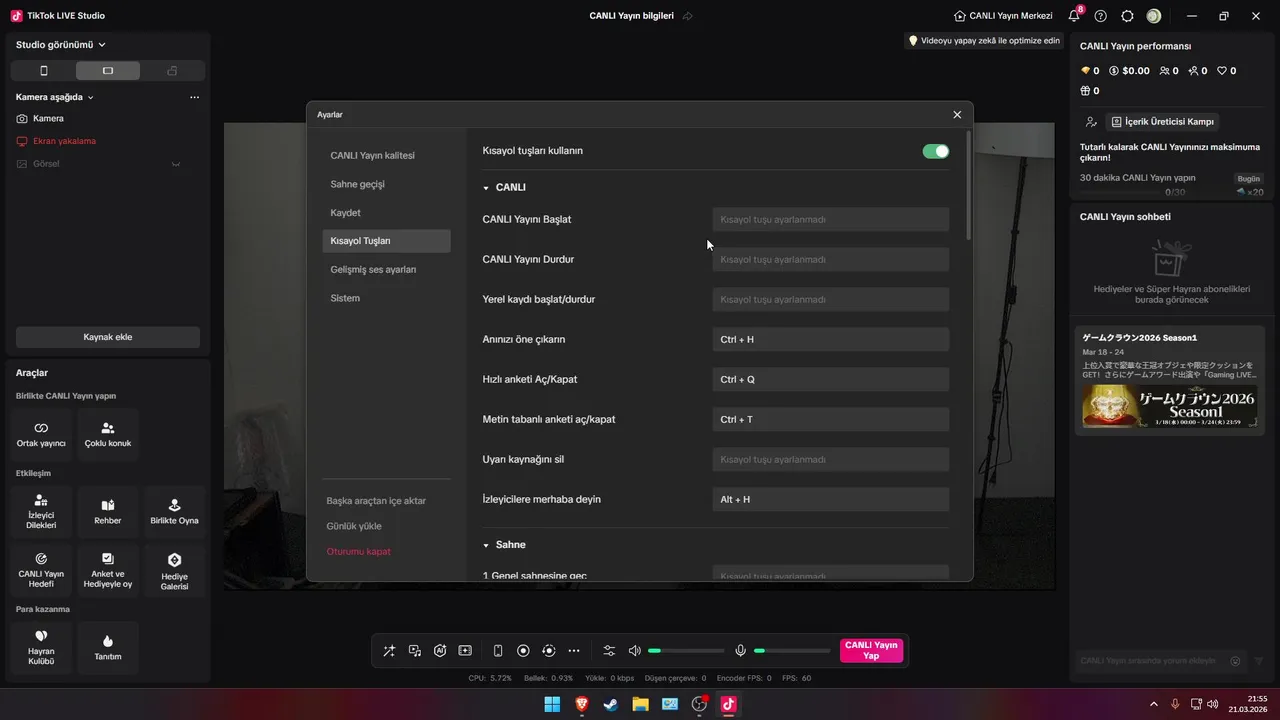Open Hediye Galerisi tool

pyautogui.click(x=174, y=570)
